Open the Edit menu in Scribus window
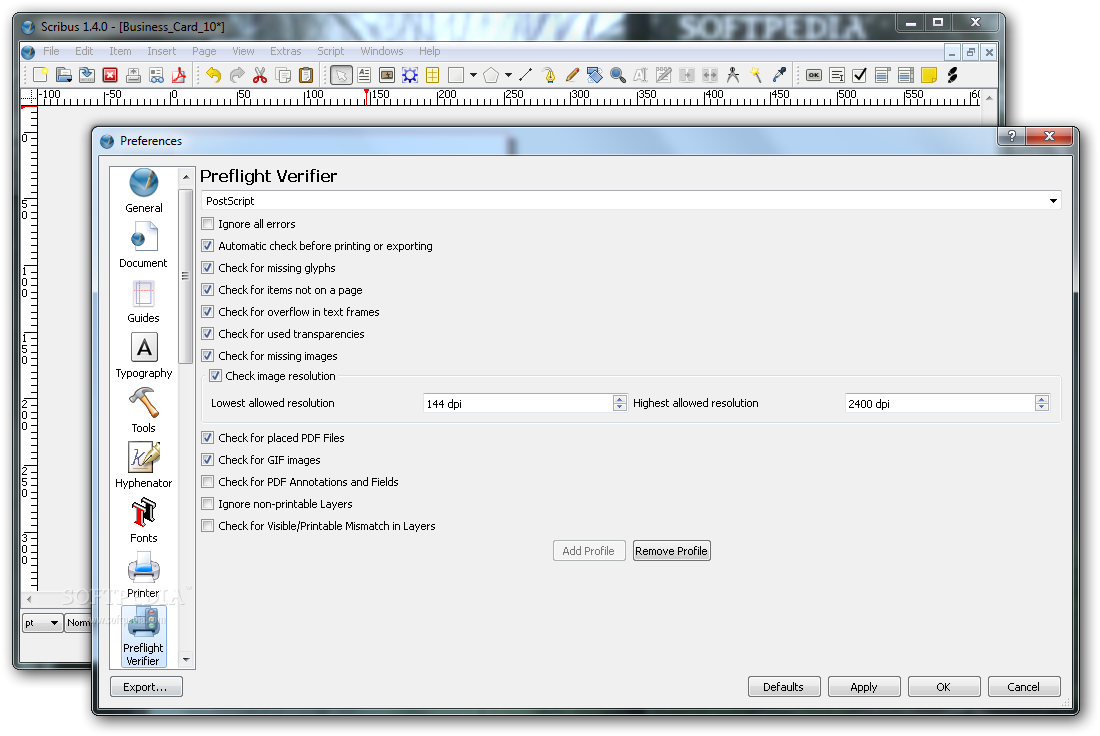Image resolution: width=1100 pixels, height=736 pixels. (x=84, y=51)
